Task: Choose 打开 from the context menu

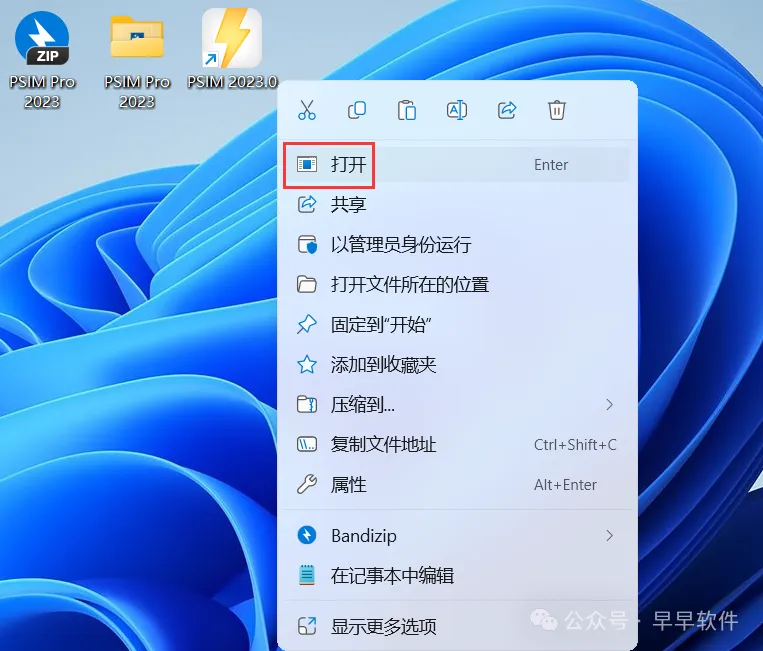Action: coord(456,164)
